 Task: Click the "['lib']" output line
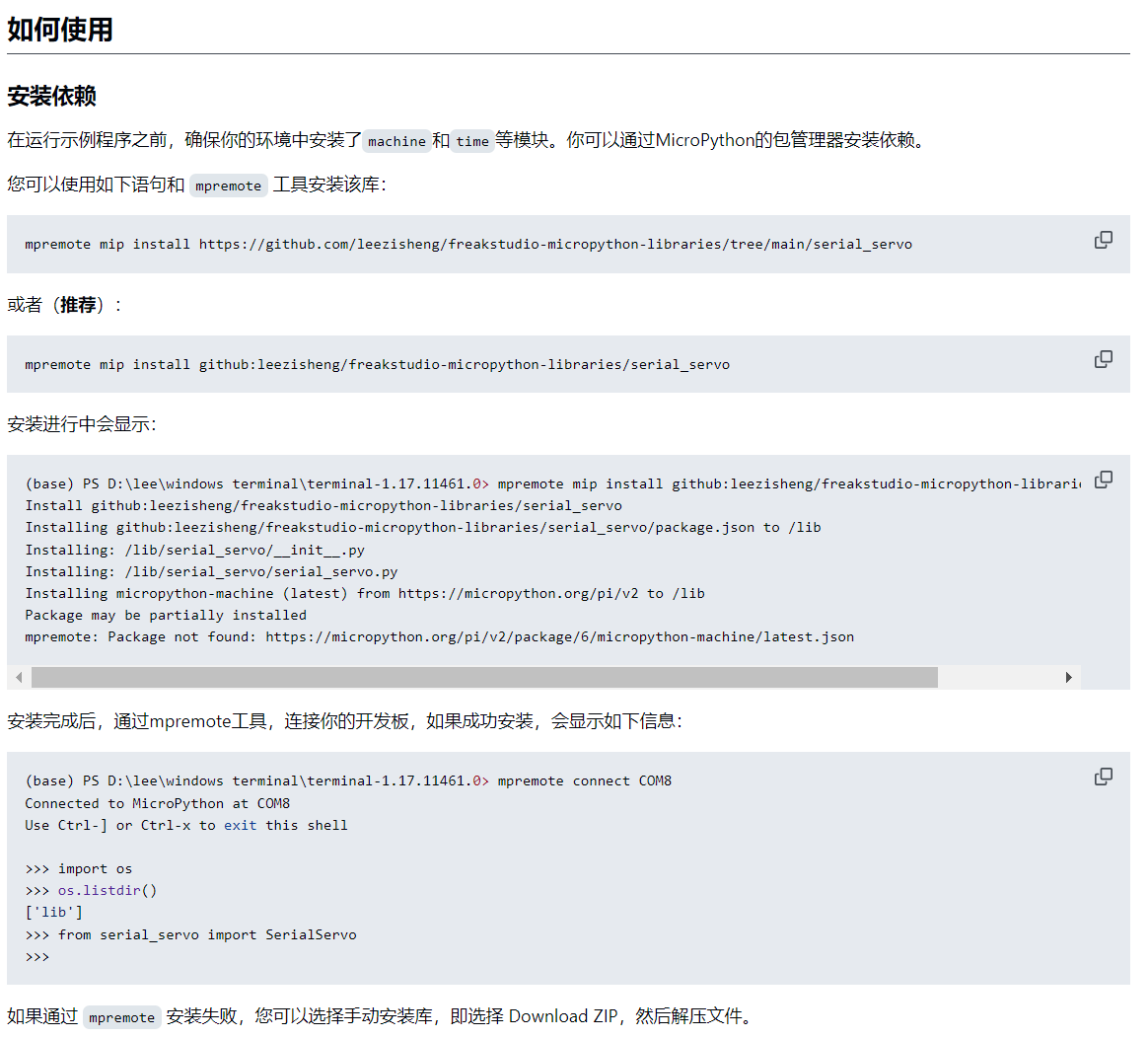[x=53, y=913]
